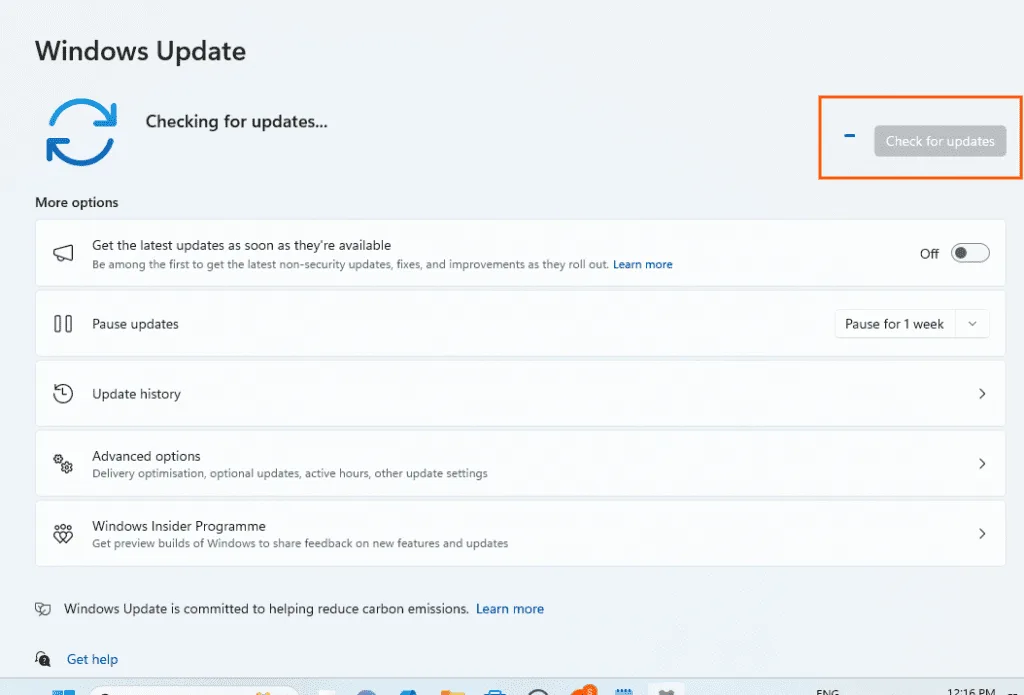This screenshot has height=695, width=1024.
Task: Toggle 'Get the latest updates as soon as available' switch
Action: point(970,253)
